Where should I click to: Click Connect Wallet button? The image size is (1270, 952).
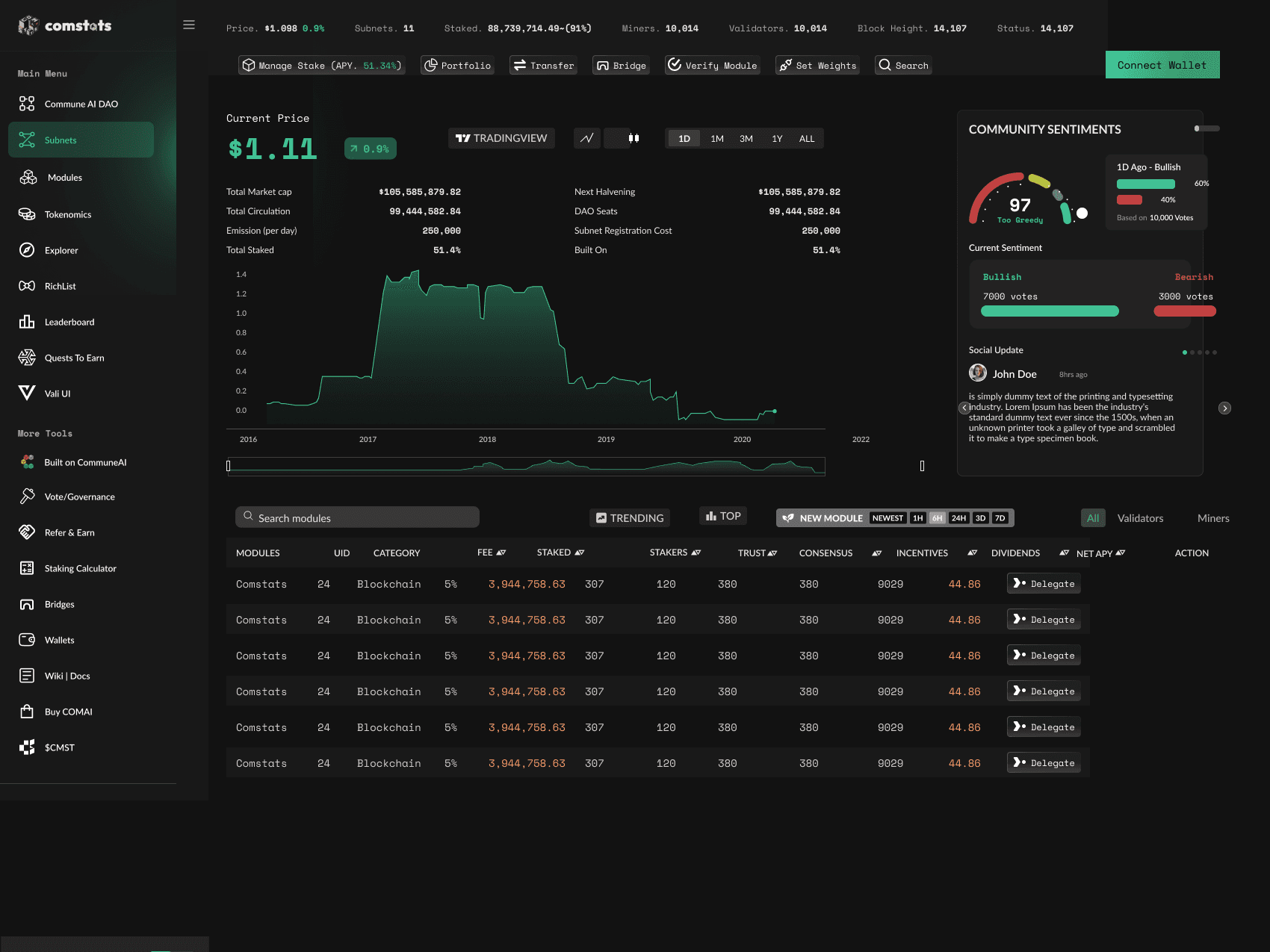(1162, 65)
